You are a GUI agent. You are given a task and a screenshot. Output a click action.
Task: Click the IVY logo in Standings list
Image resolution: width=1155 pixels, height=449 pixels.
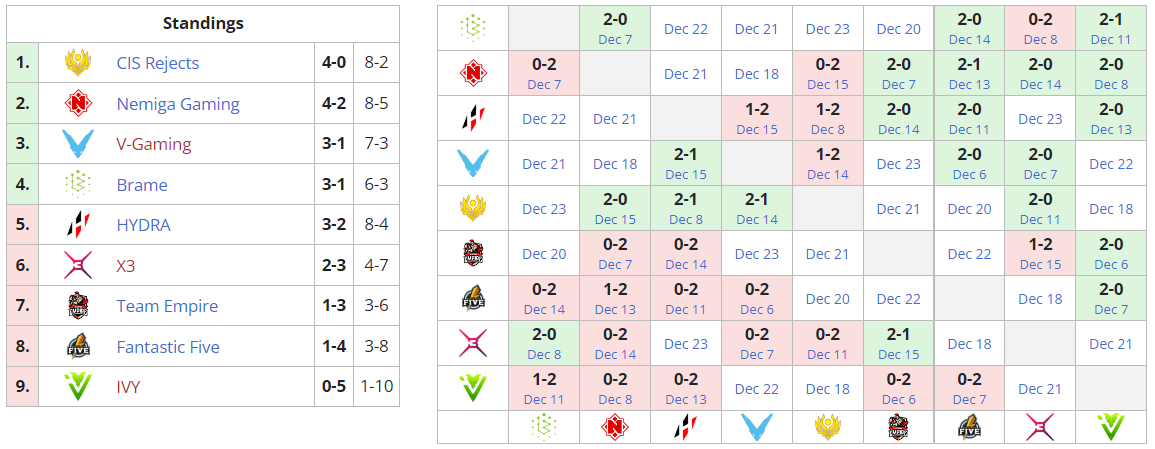click(x=78, y=387)
